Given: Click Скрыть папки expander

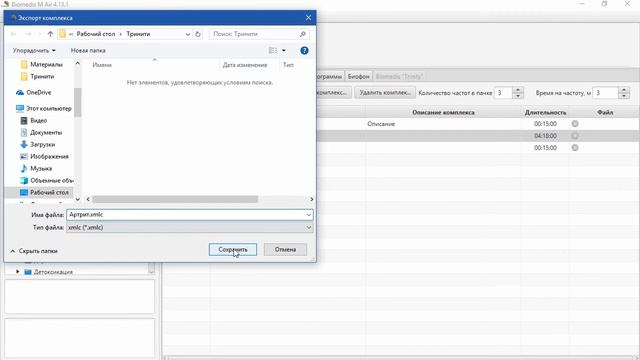Looking at the screenshot, I should coord(34,251).
